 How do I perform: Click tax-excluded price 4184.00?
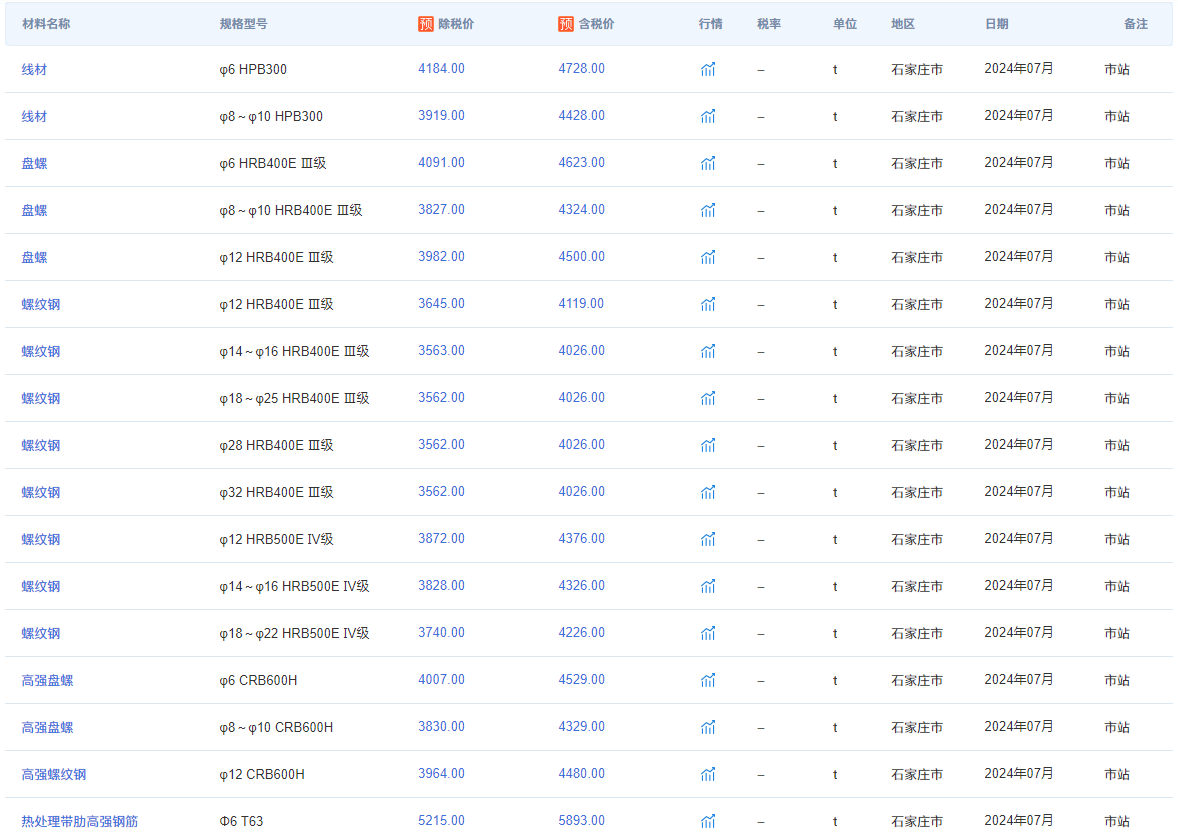[441, 69]
